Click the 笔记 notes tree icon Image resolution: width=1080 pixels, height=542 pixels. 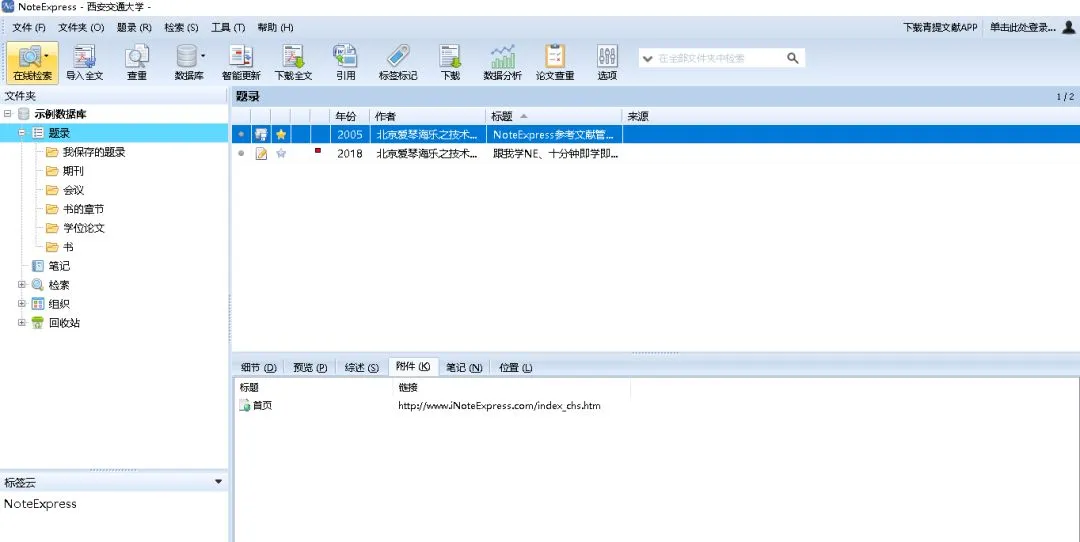38,266
